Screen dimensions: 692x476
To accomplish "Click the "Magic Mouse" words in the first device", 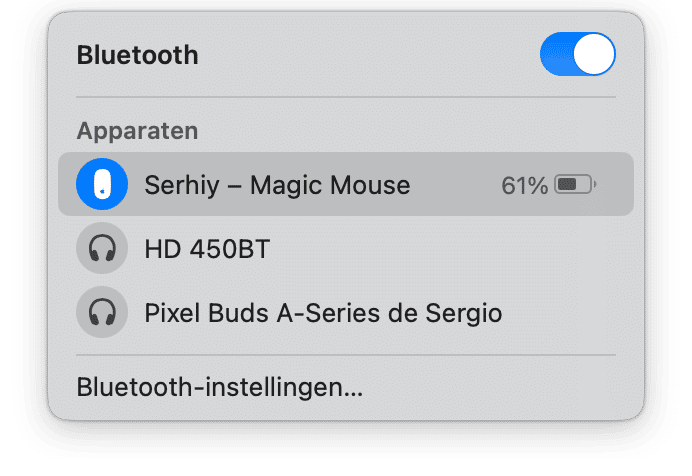I will point(330,185).
